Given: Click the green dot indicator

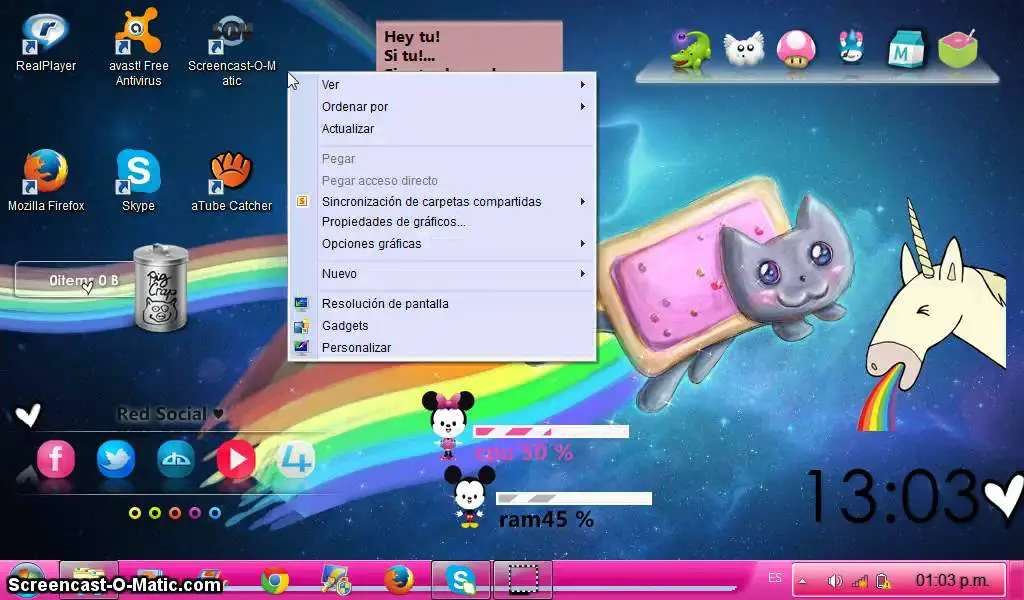Looking at the screenshot, I should (x=155, y=513).
